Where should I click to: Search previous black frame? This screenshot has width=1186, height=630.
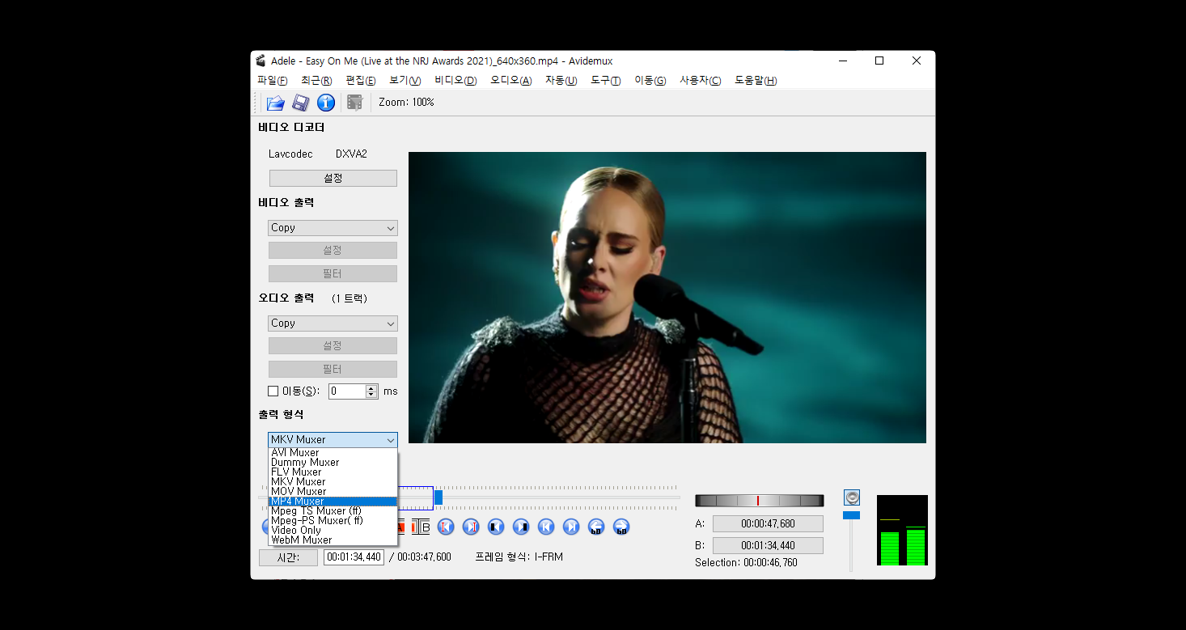pyautogui.click(x=495, y=527)
